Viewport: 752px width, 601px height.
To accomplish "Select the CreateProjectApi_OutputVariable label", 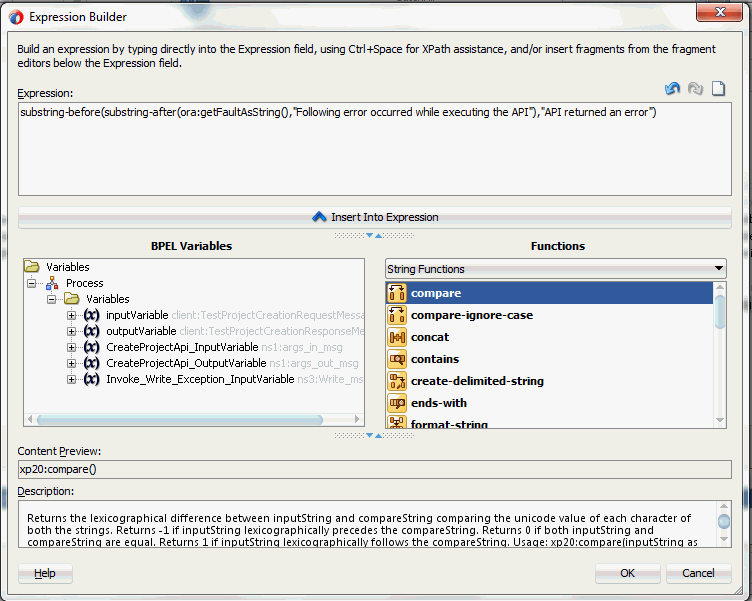I will 186,363.
